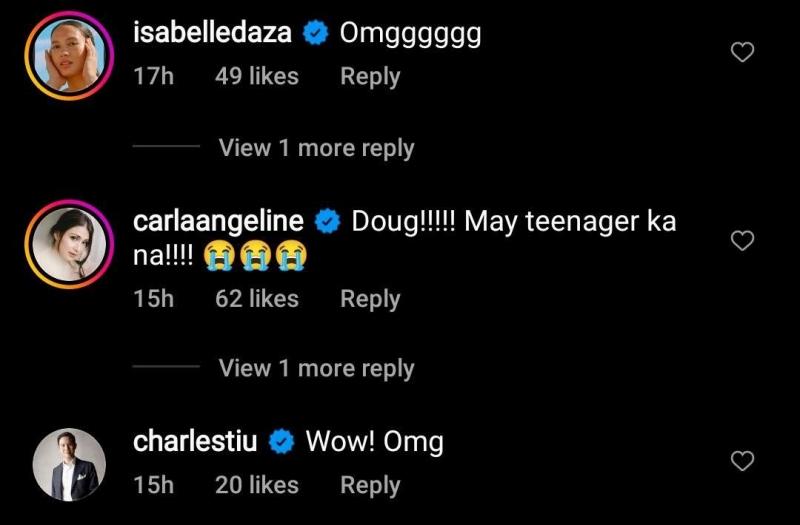Viewport: 800px width, 525px height.
Task: Reply to carlaangeline's comment
Action: point(370,298)
